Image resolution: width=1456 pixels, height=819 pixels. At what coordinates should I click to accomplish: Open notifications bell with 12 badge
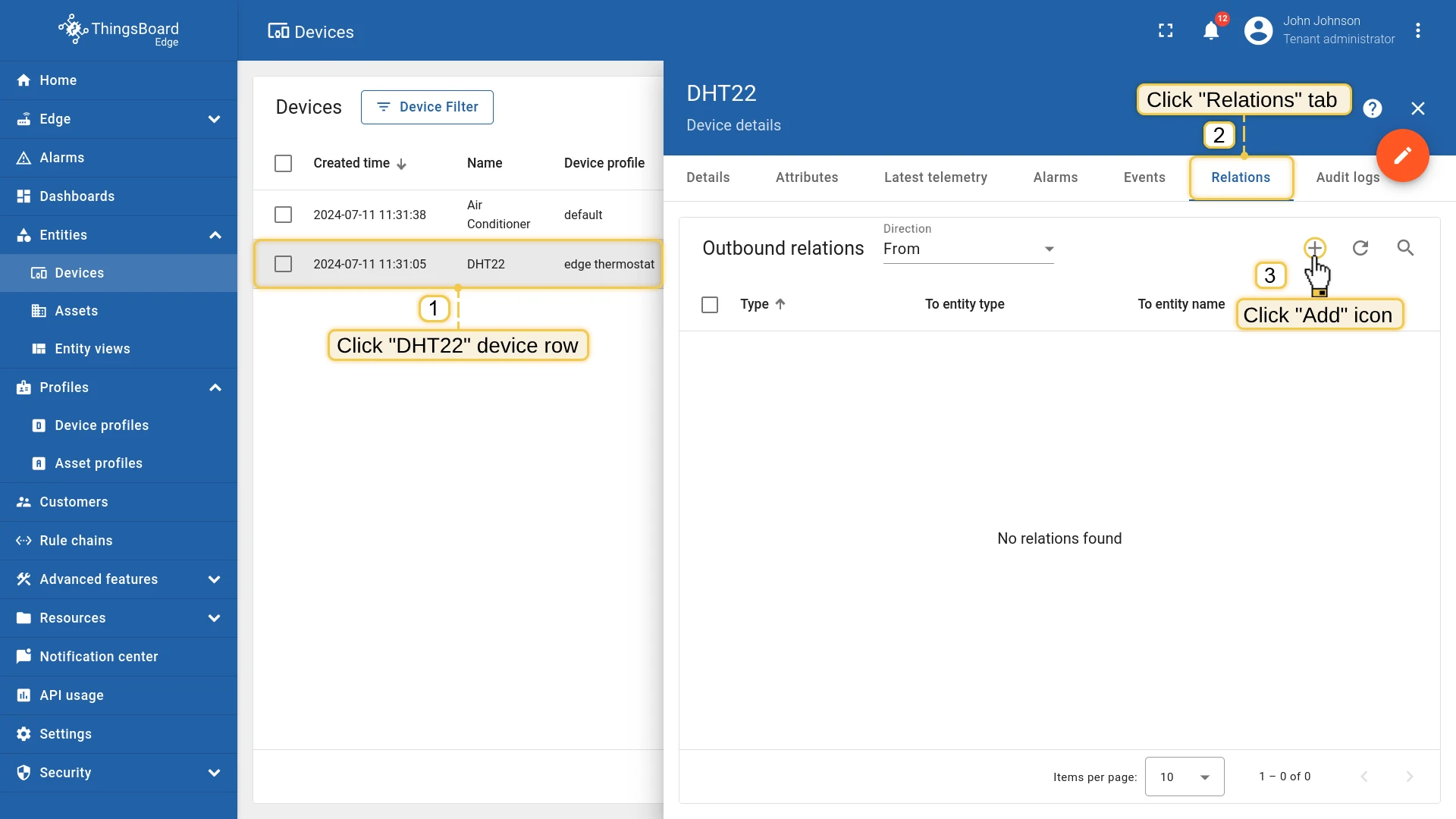tap(1212, 30)
